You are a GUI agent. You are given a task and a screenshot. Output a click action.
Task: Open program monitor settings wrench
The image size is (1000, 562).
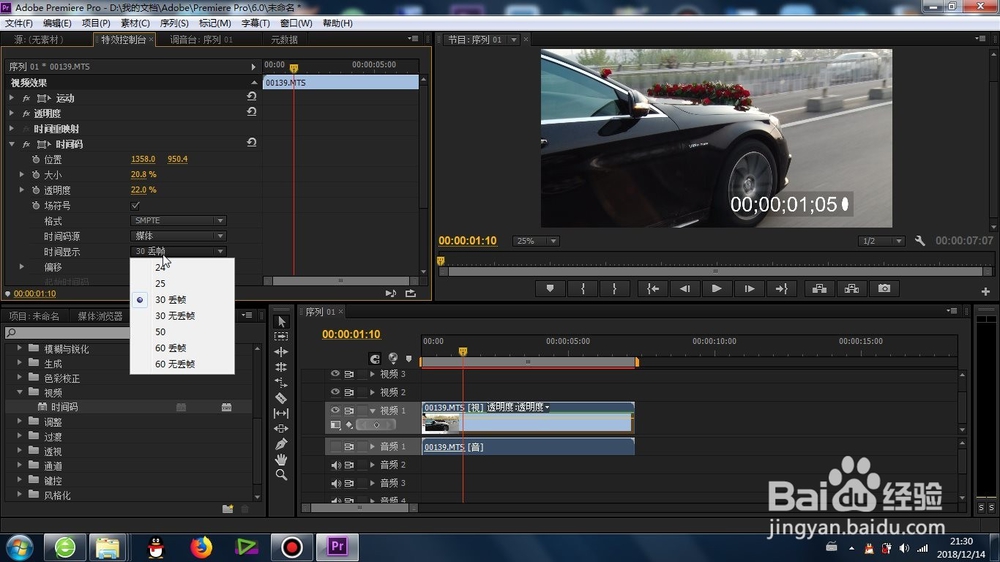click(920, 240)
